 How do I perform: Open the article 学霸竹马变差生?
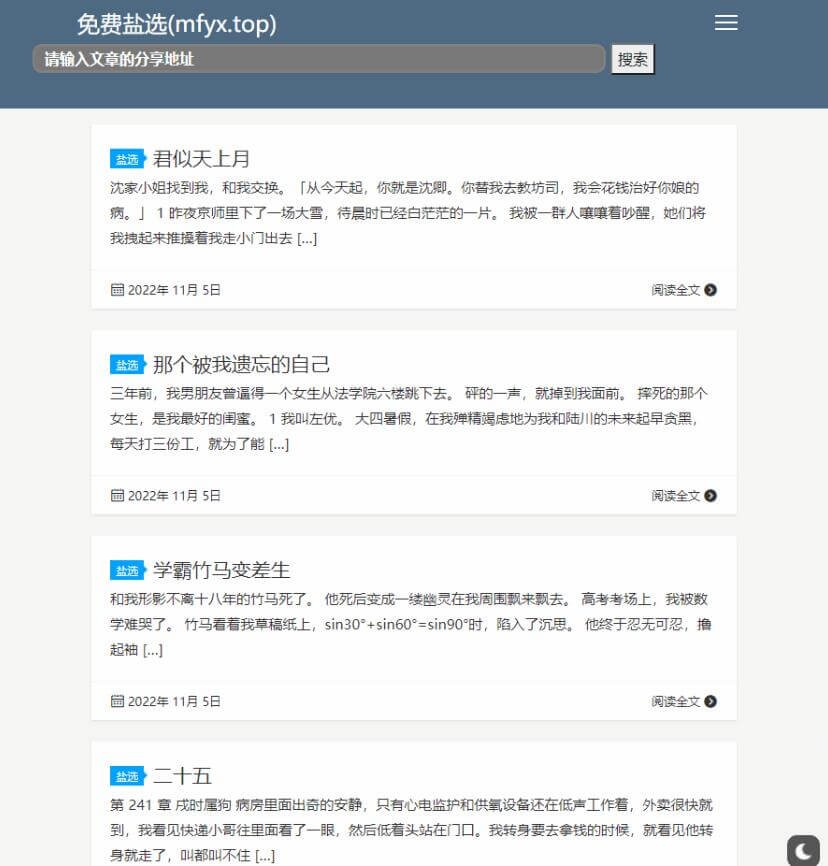point(222,570)
